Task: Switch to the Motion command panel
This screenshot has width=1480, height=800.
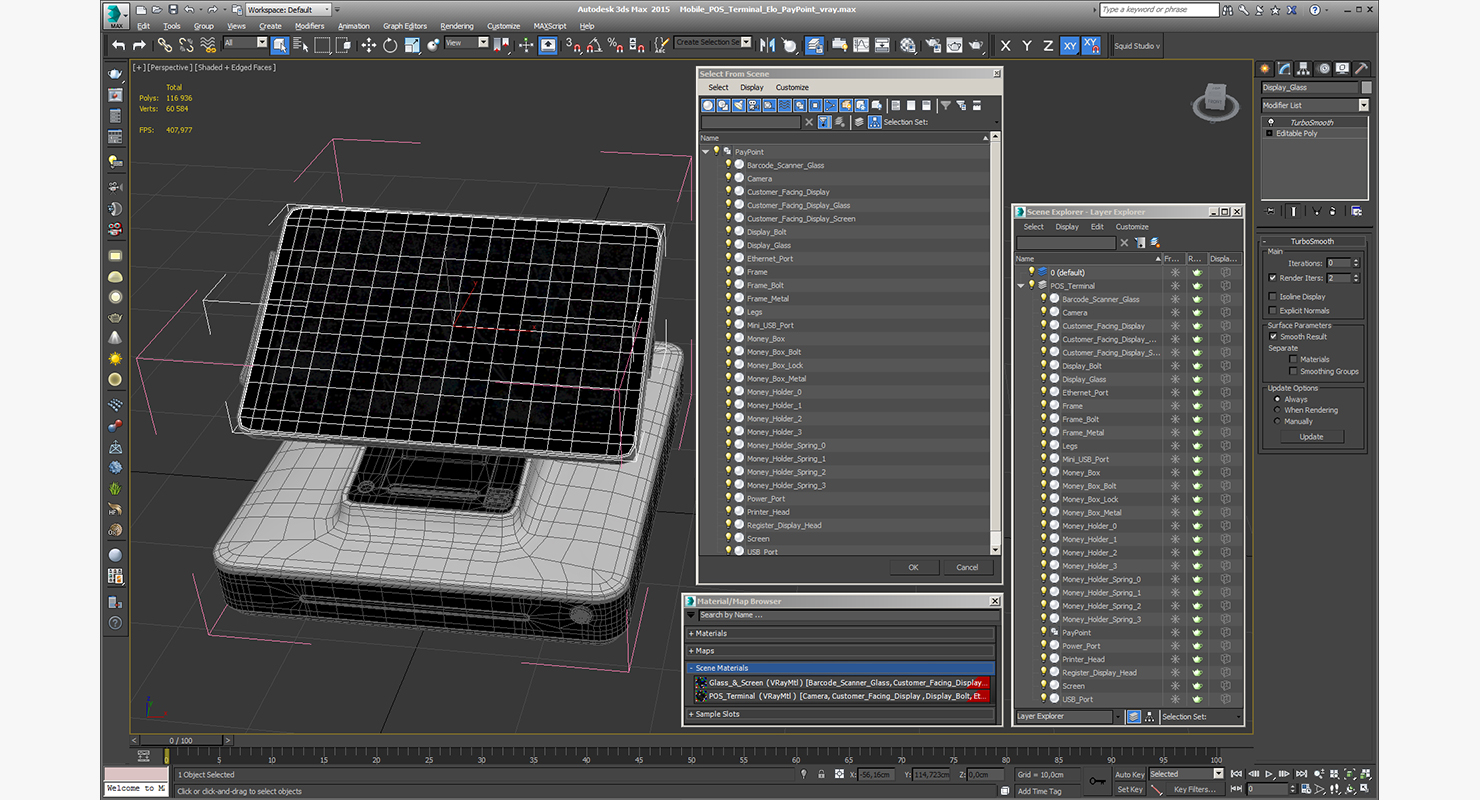Action: point(1324,69)
